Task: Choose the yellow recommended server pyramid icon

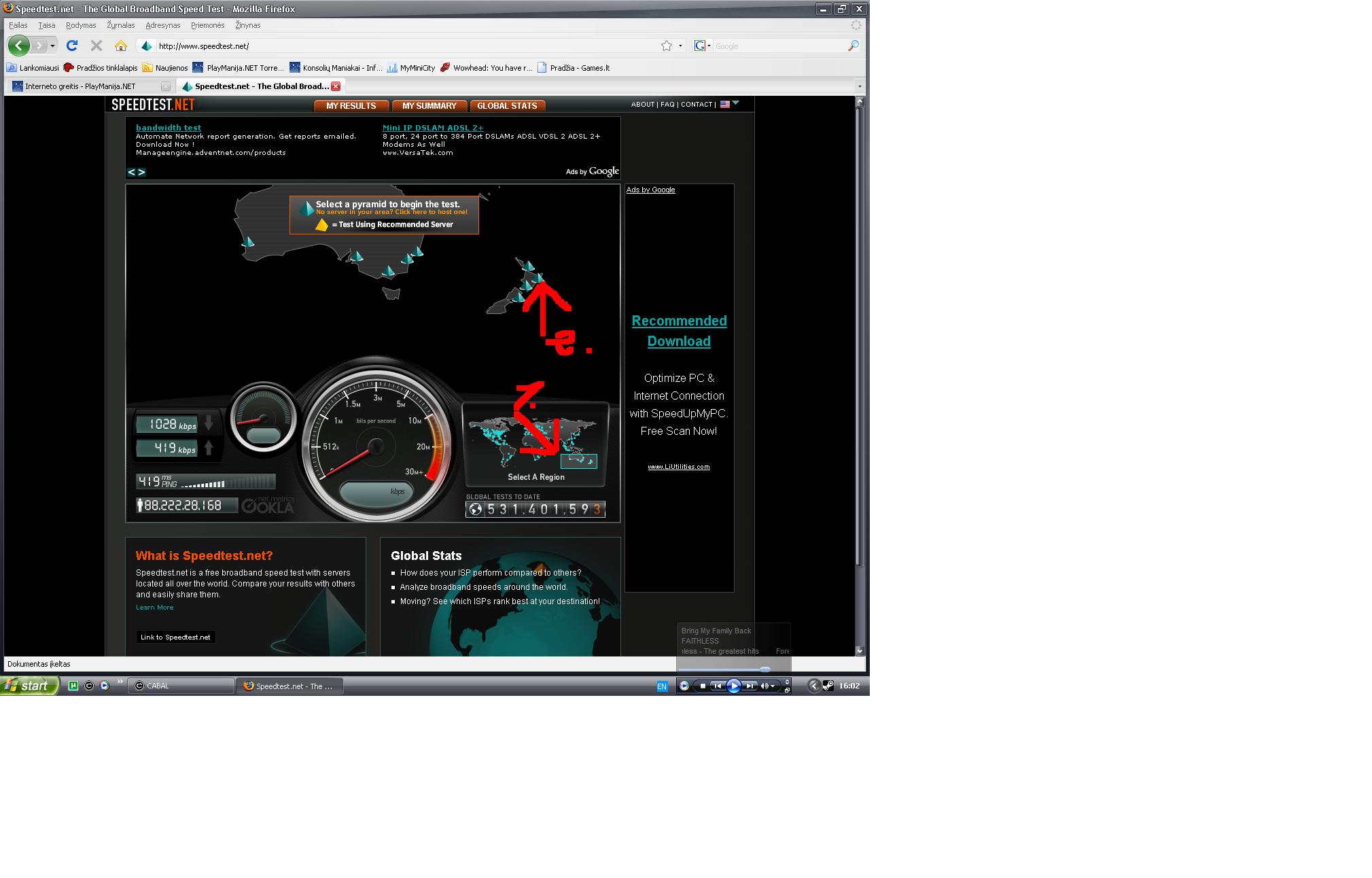Action: tap(321, 225)
